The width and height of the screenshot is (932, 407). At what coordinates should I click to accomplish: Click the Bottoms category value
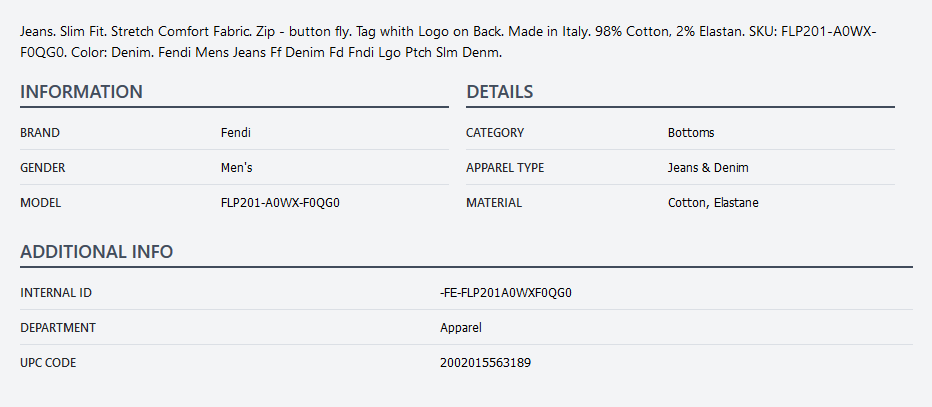click(691, 132)
